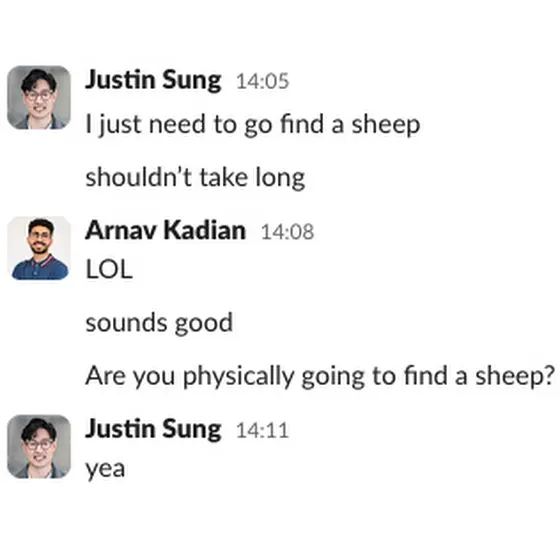The width and height of the screenshot is (560, 560).
Task: Open the 14:08 timestamp link
Action: (x=287, y=232)
